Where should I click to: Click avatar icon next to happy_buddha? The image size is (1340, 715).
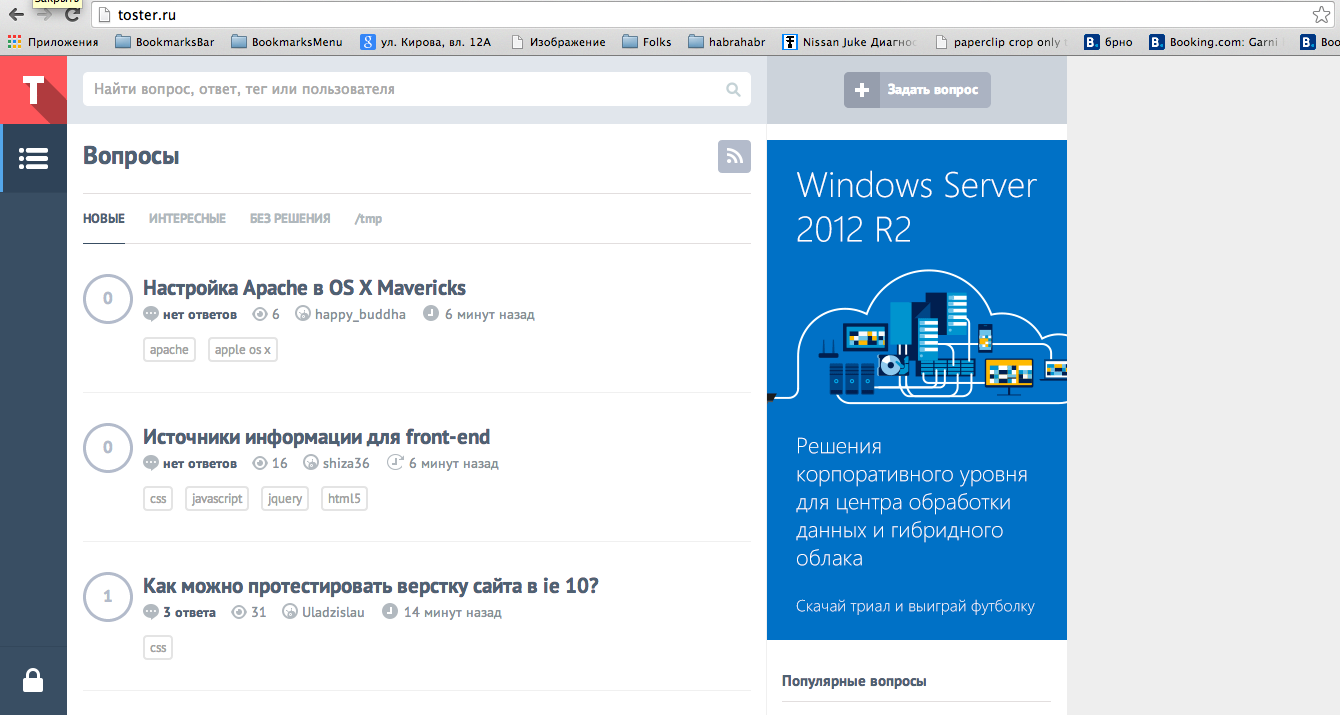[303, 314]
